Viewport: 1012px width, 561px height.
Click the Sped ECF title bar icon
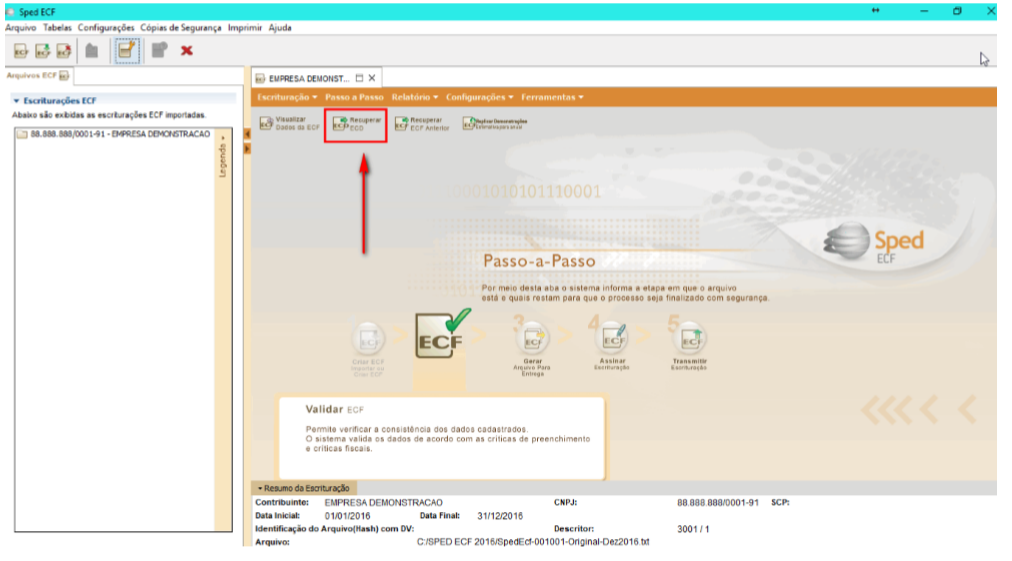tap(10, 12)
